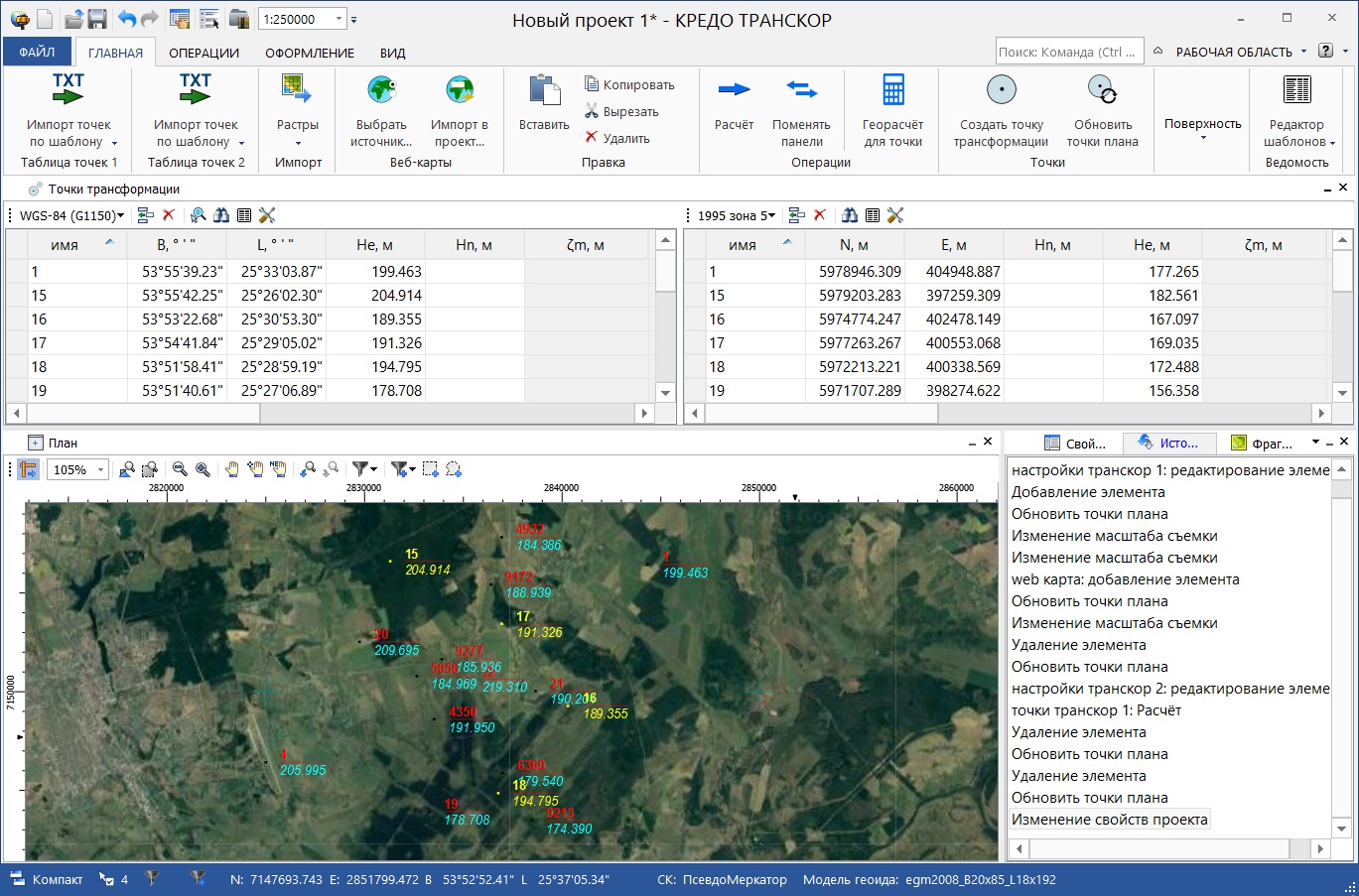Open the 105% zoom dropdown
Screen dimensions: 1359x896
click(101, 469)
